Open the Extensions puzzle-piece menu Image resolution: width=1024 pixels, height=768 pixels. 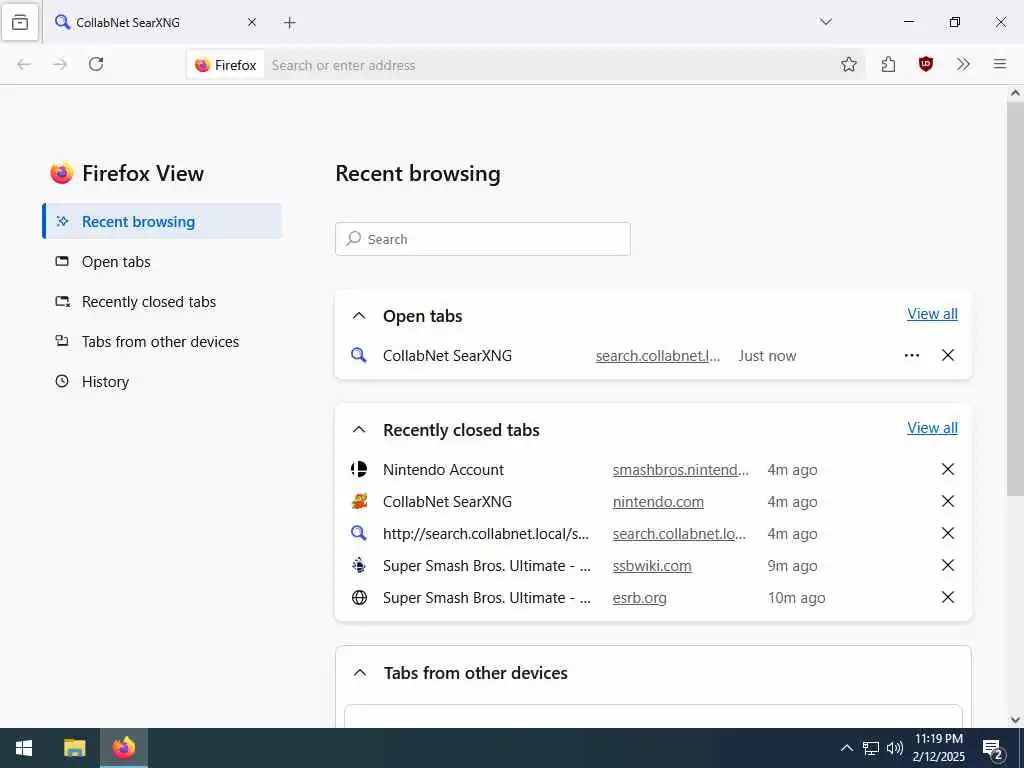(x=888, y=64)
